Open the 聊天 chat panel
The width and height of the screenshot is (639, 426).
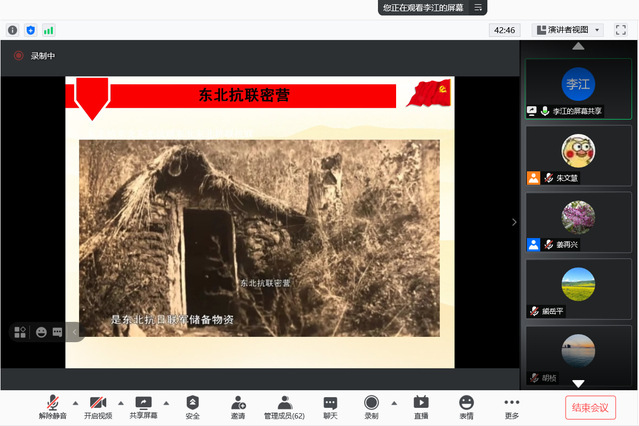point(330,406)
